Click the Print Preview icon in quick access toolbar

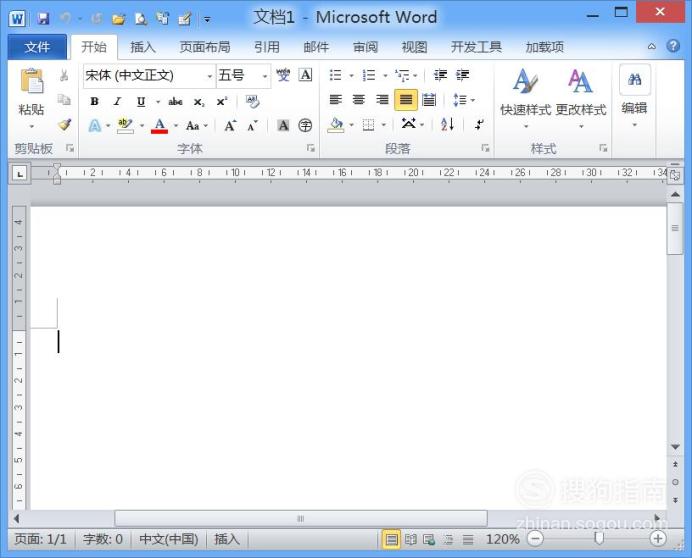(141, 19)
